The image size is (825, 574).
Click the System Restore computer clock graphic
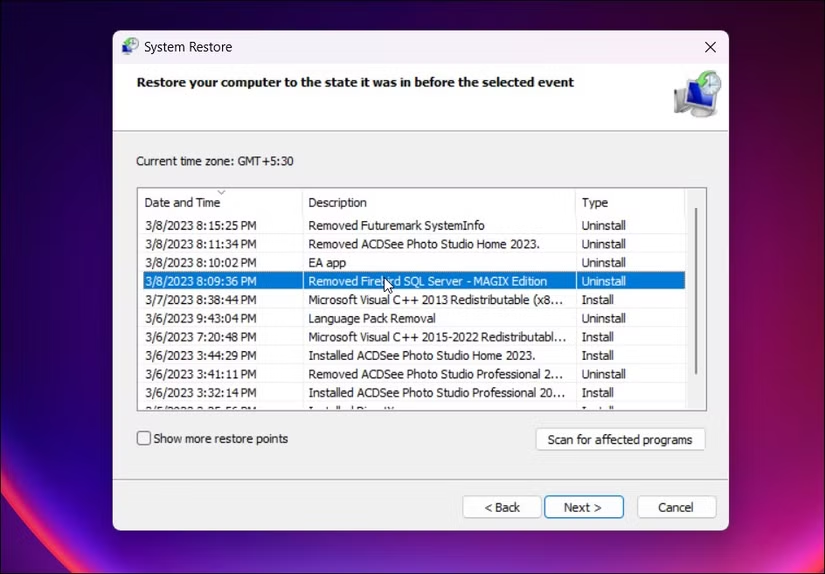click(x=697, y=94)
